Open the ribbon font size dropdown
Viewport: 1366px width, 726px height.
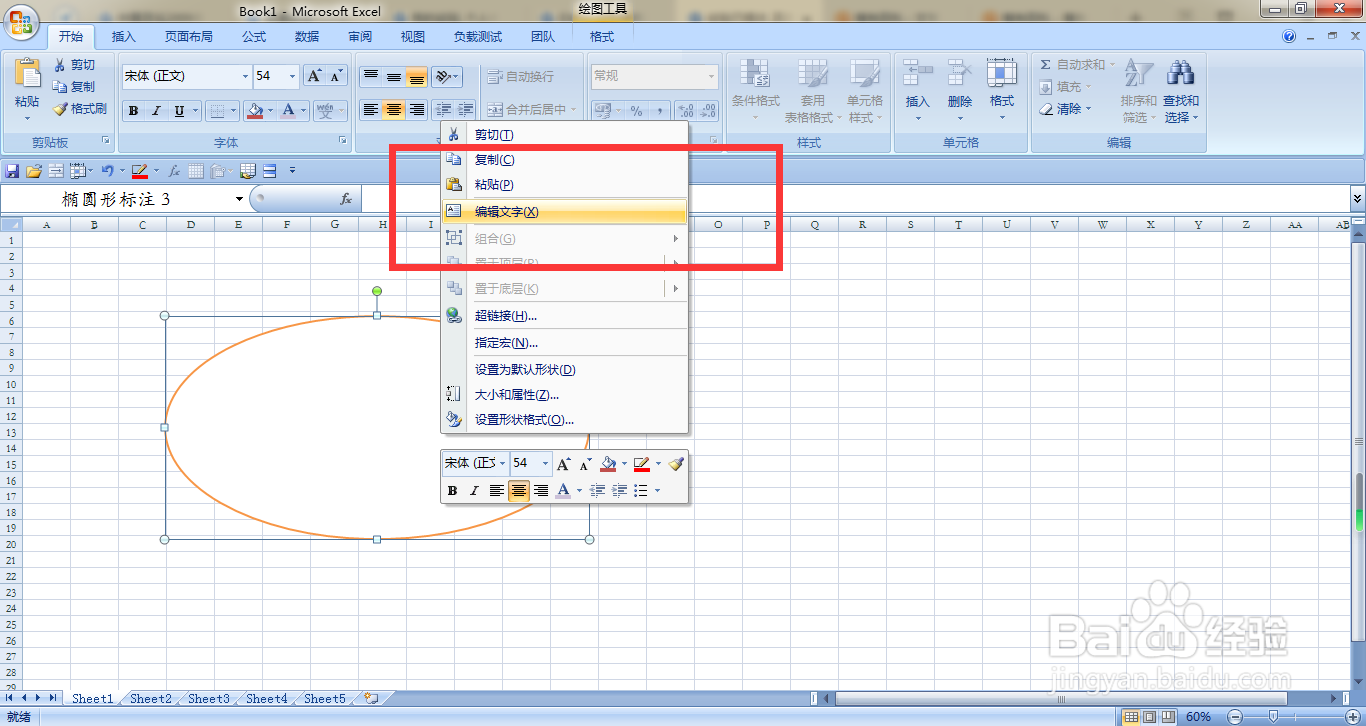292,76
